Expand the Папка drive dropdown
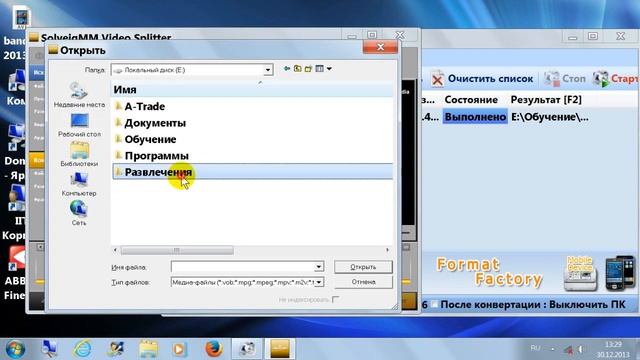 (268, 70)
